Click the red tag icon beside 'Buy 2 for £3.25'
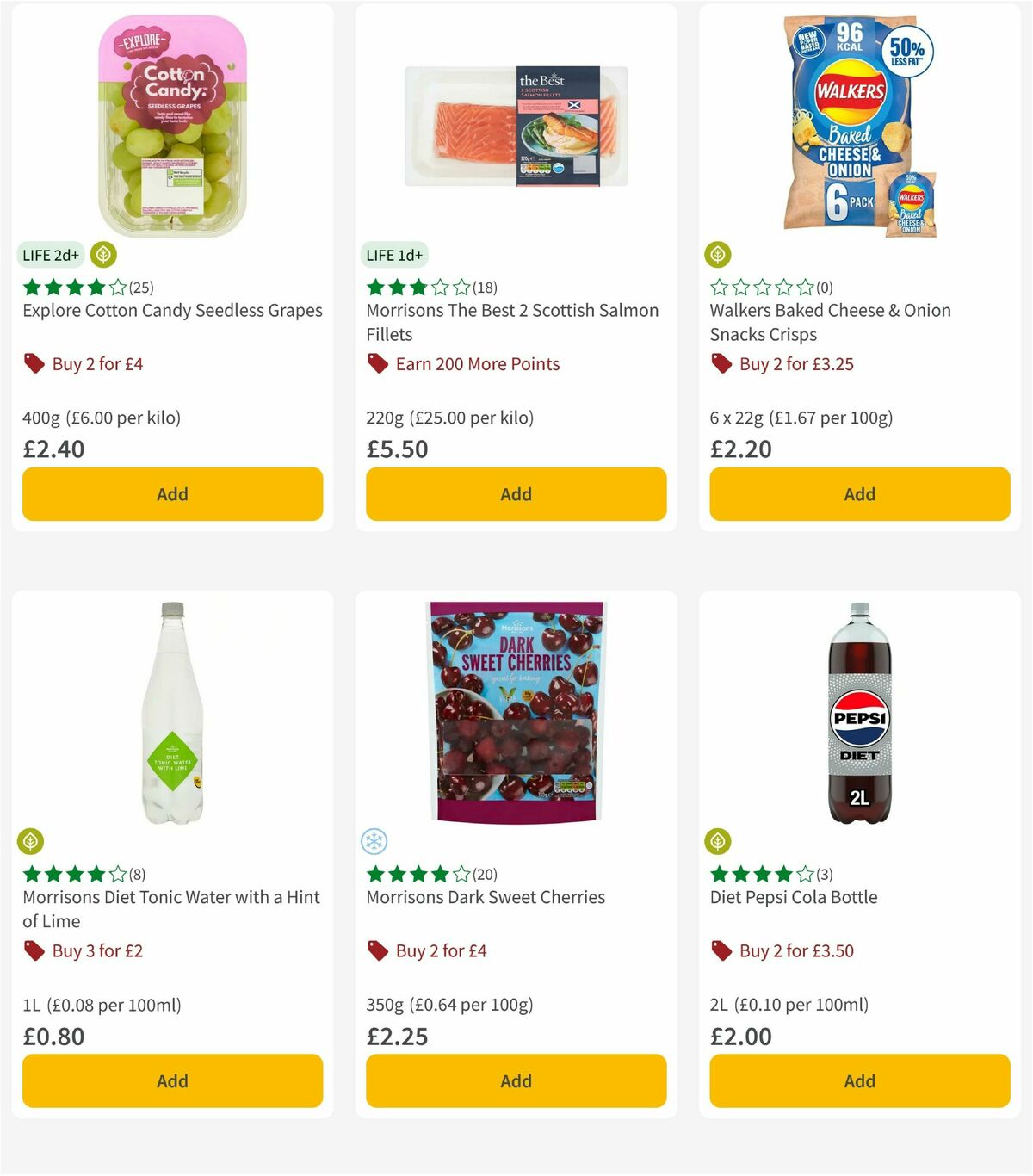This screenshot has height=1176, width=1033. coord(721,363)
